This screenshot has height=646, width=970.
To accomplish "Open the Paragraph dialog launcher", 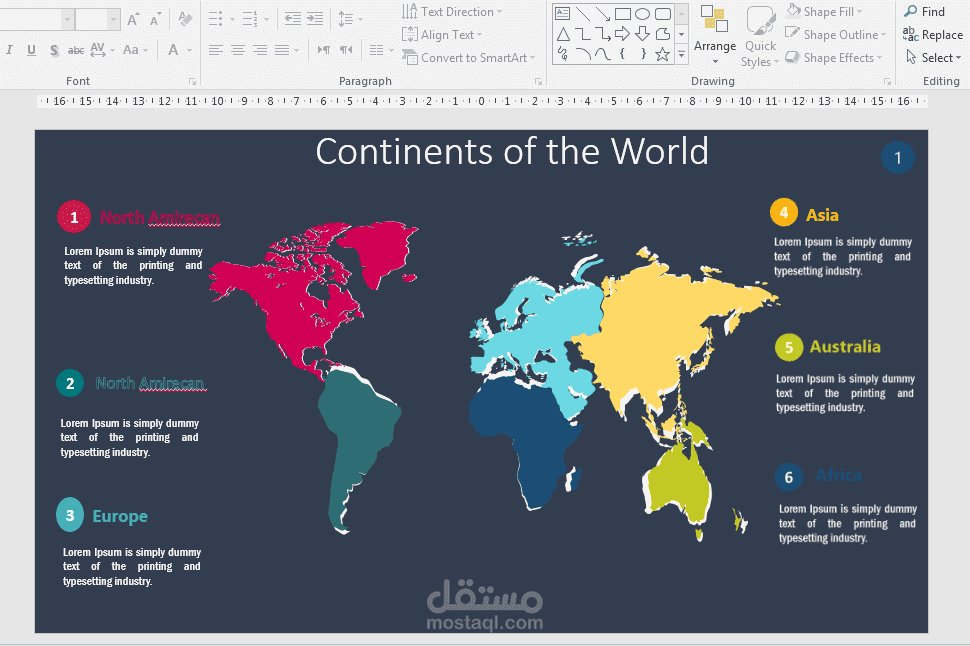I will coord(538,81).
